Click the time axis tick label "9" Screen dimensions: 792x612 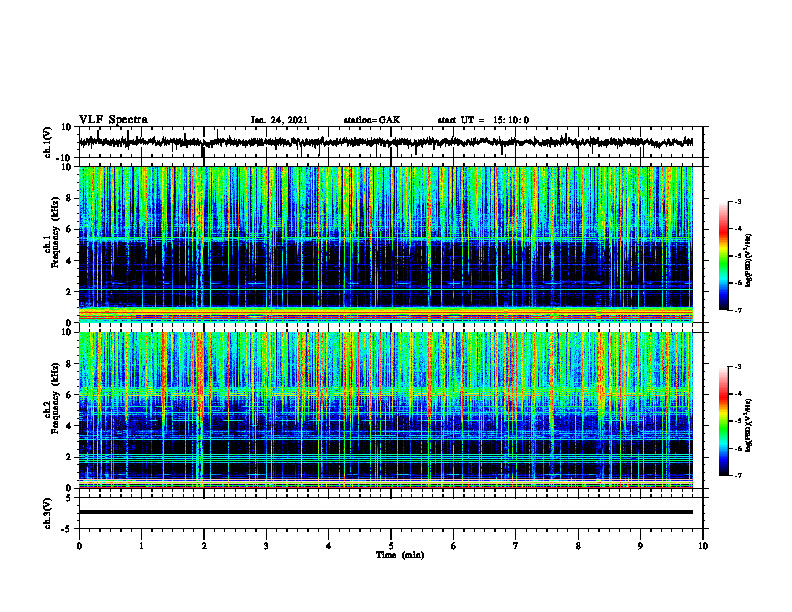(640, 546)
